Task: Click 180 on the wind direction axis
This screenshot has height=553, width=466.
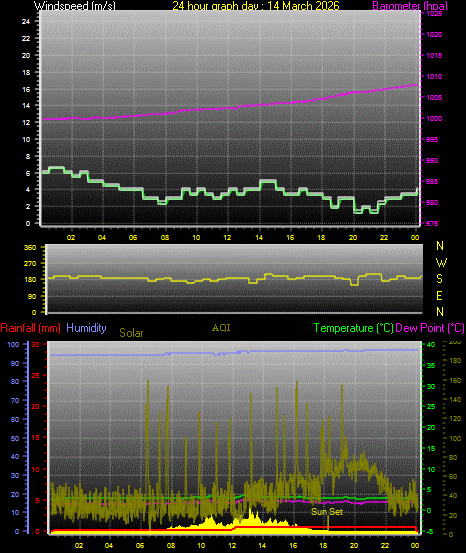Action: pyautogui.click(x=30, y=279)
